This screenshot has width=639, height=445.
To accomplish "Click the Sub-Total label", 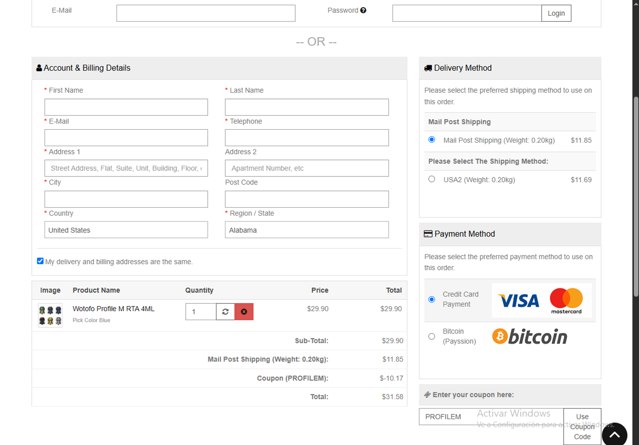I will tap(311, 341).
